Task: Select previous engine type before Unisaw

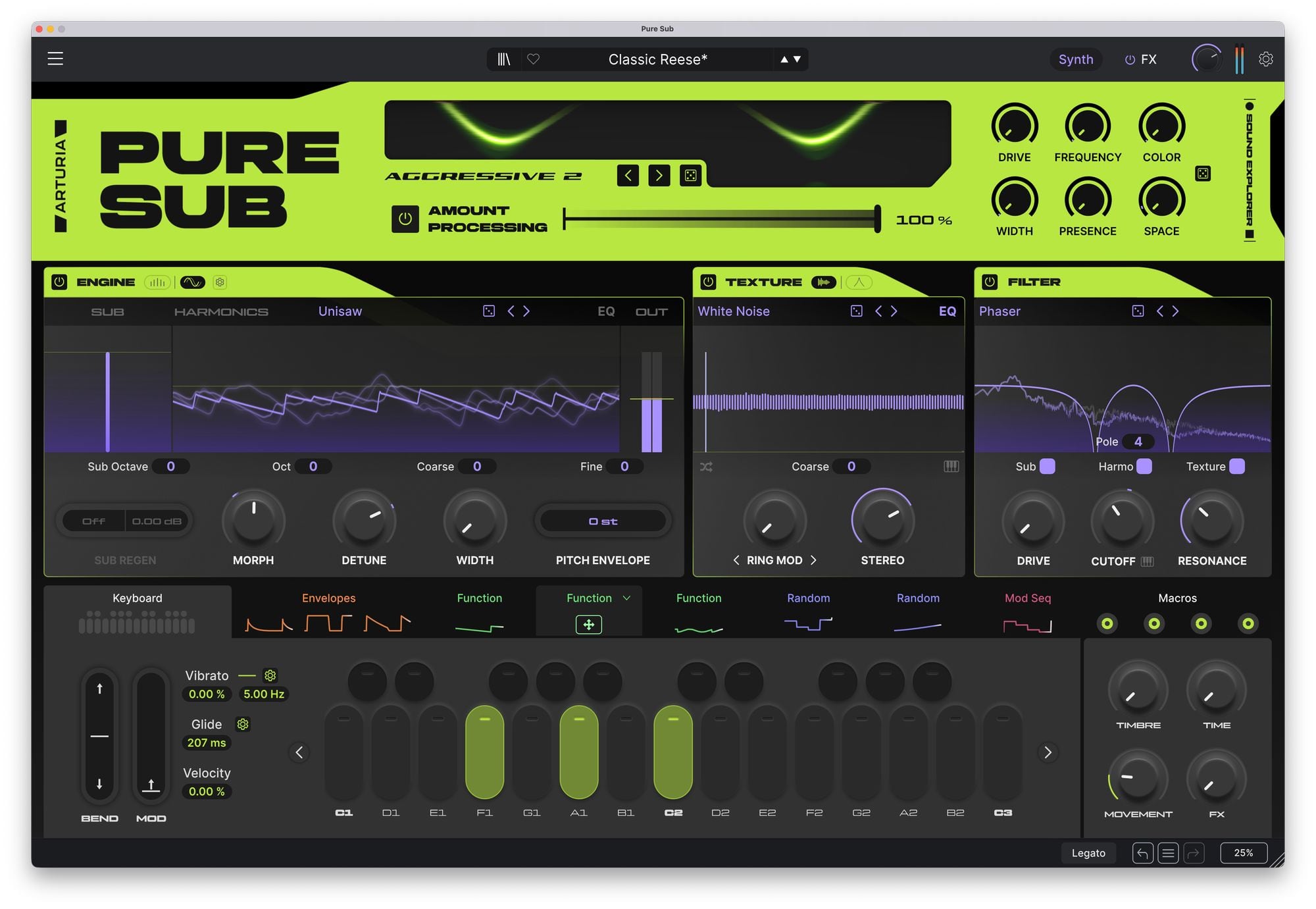Action: pyautogui.click(x=511, y=311)
